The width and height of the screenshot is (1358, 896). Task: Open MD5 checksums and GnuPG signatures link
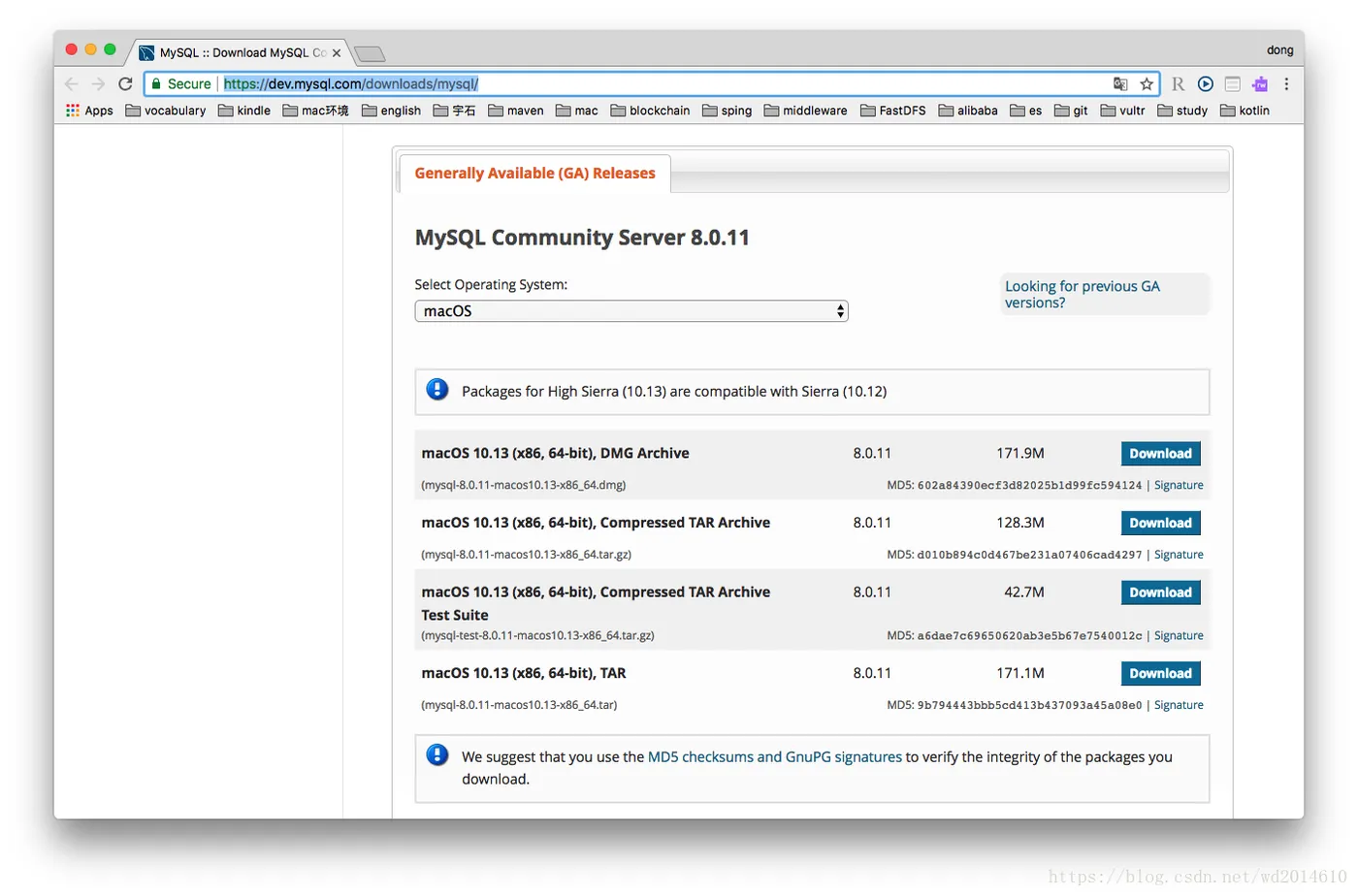click(774, 757)
